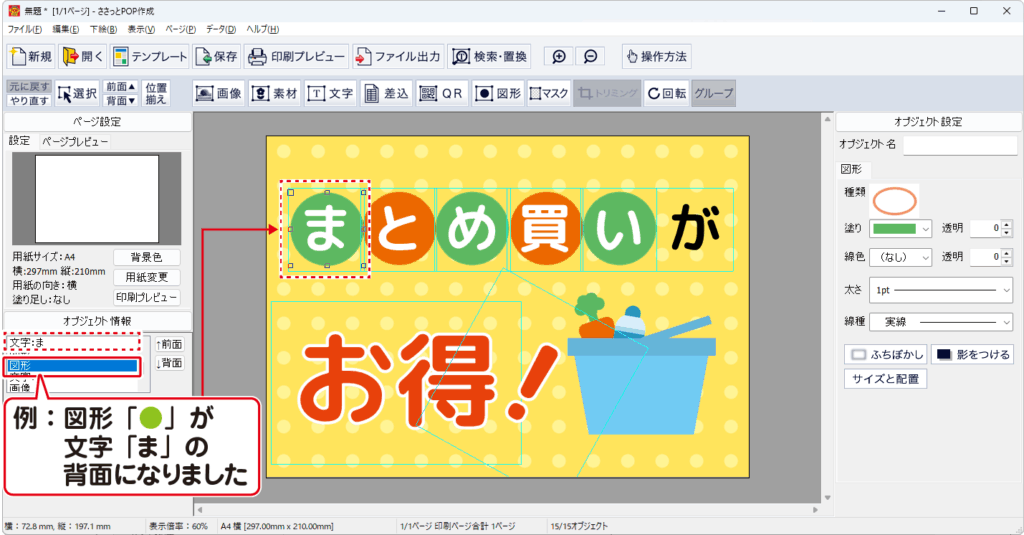The image size is (1024, 535).
Task: Open the 塗り fill color dropdown
Action: click(900, 228)
